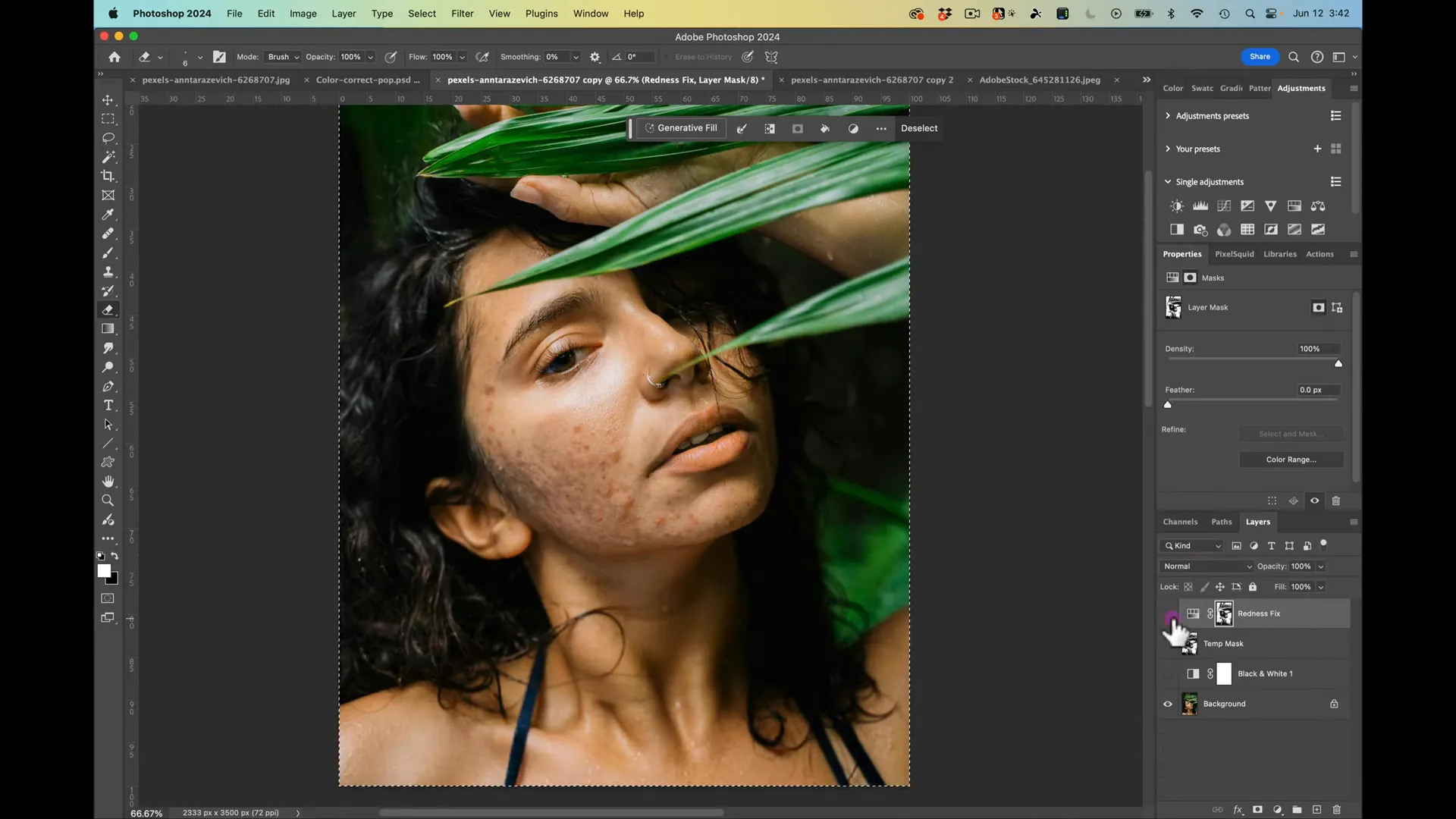1456x819 pixels.
Task: Toggle layer filtering switch on
Action: coord(1324,544)
